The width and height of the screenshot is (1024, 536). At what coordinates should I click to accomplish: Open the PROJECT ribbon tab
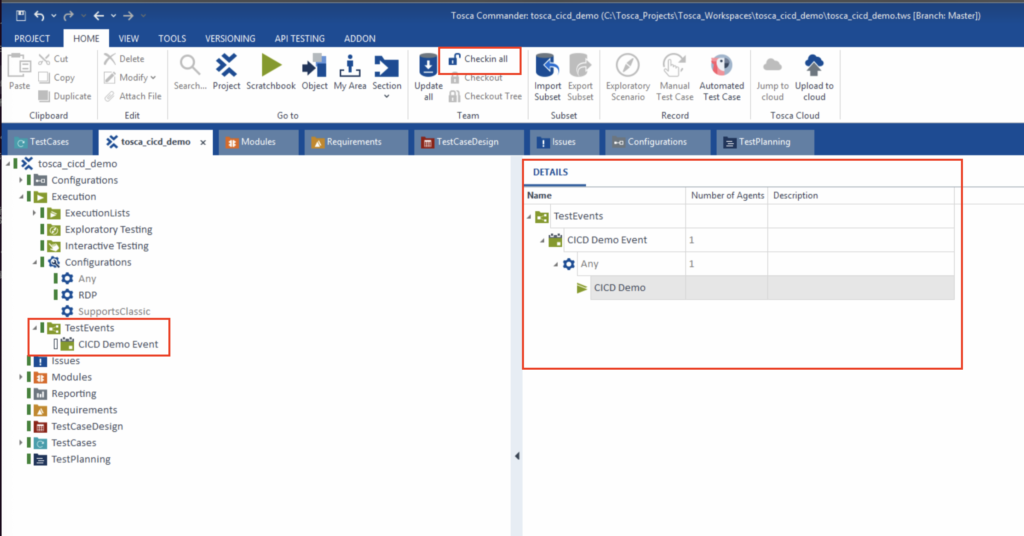coord(32,39)
